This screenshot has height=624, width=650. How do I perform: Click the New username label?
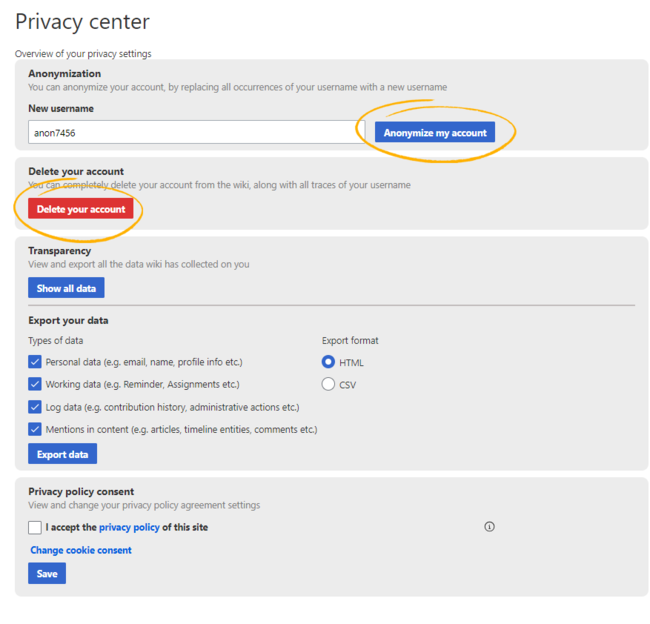(x=61, y=108)
